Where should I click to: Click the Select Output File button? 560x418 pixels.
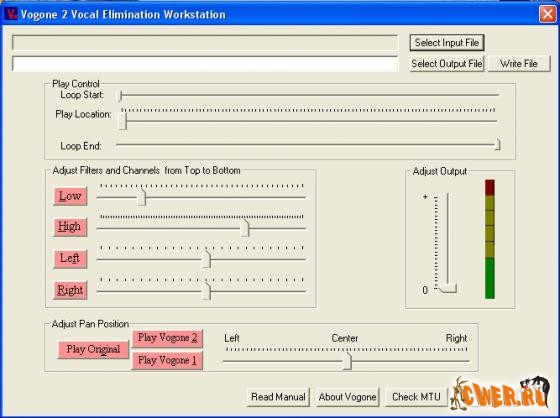pyautogui.click(x=446, y=64)
